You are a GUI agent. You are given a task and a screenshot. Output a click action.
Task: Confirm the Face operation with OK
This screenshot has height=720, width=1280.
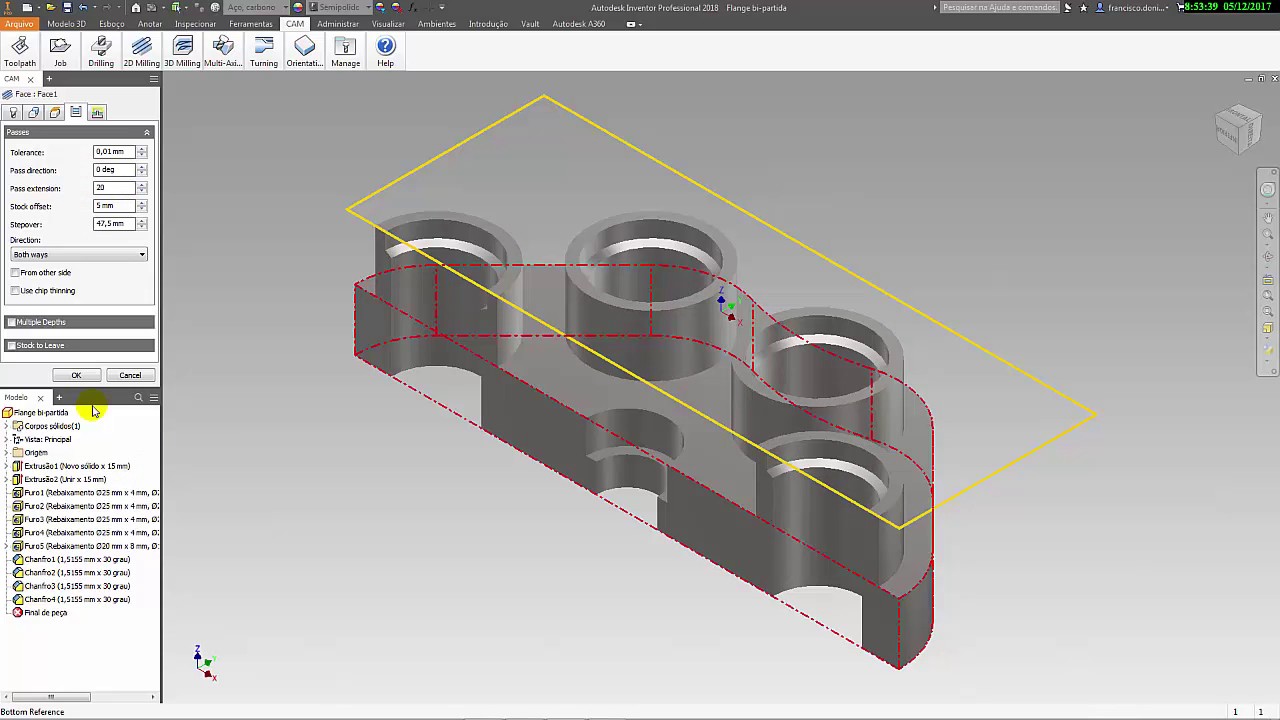[x=76, y=375]
